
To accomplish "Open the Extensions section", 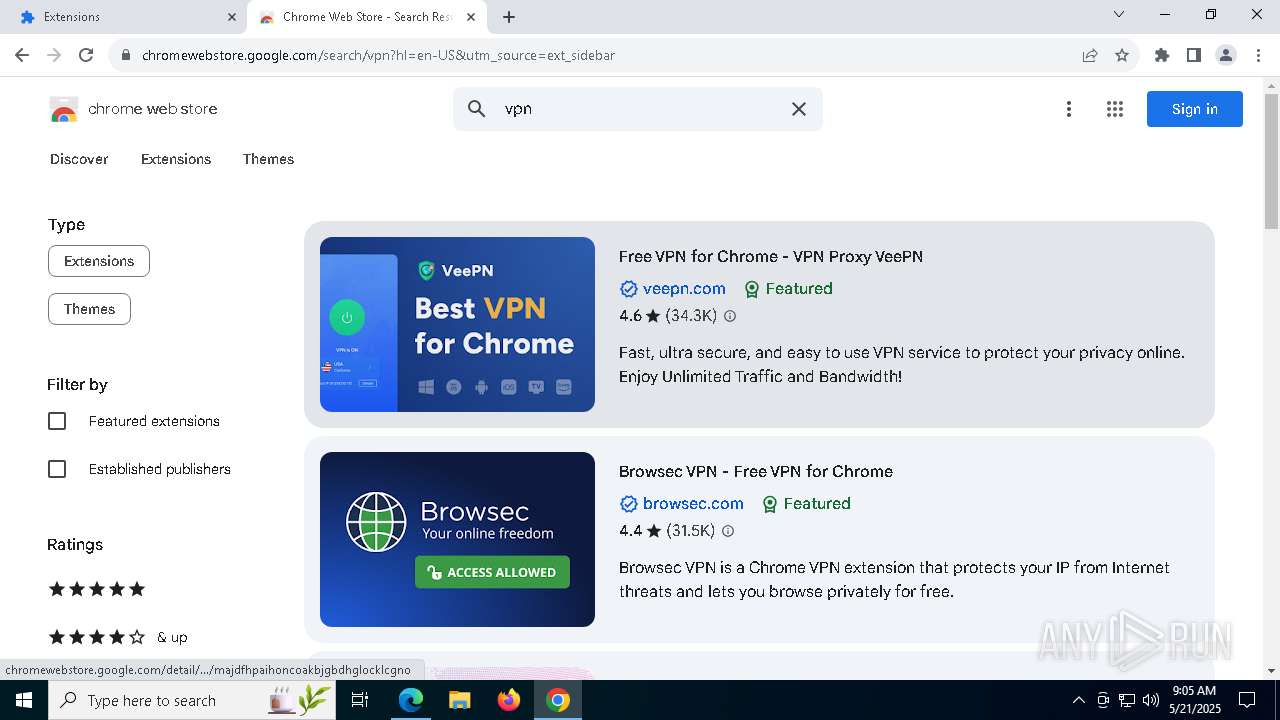I will pos(176,159).
